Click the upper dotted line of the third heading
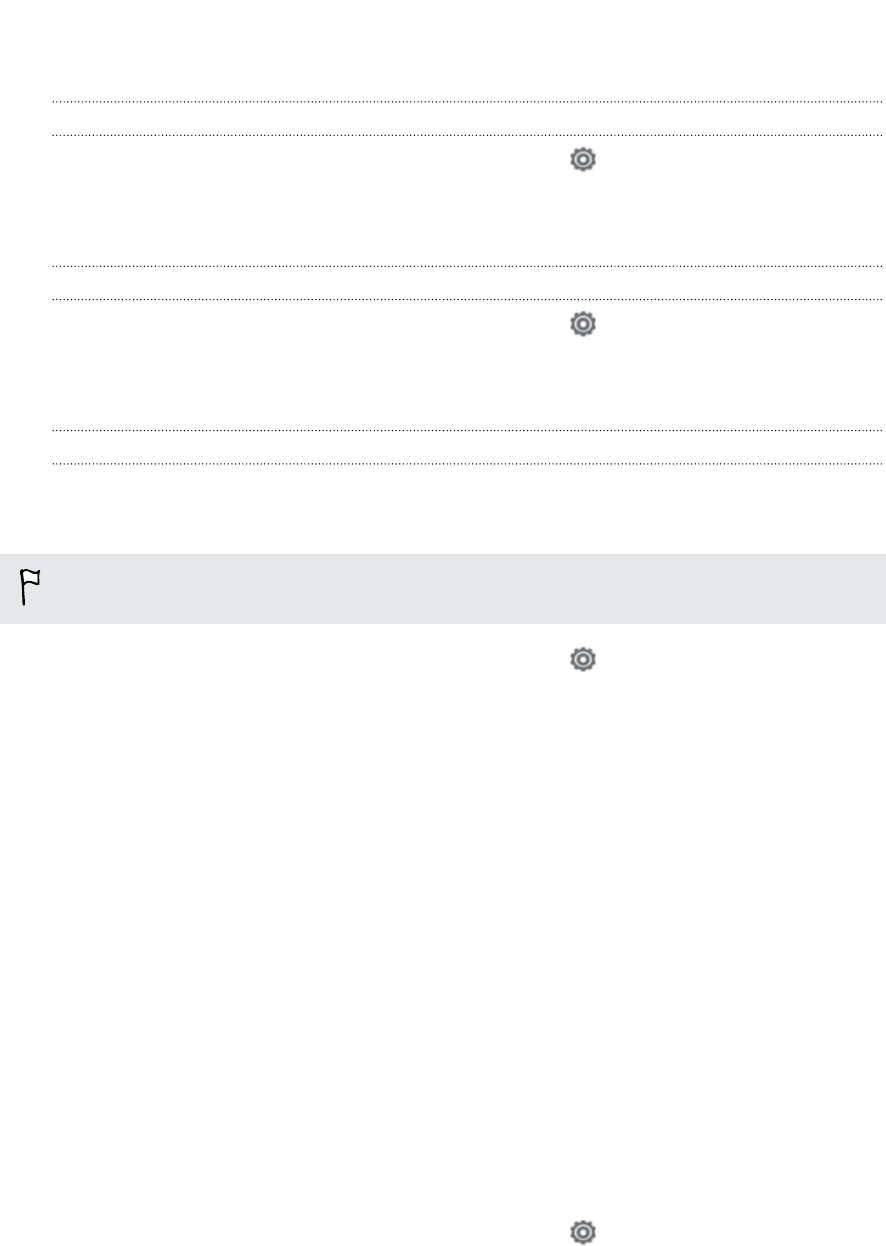The height and width of the screenshot is (1246, 886). pyautogui.click(x=467, y=430)
